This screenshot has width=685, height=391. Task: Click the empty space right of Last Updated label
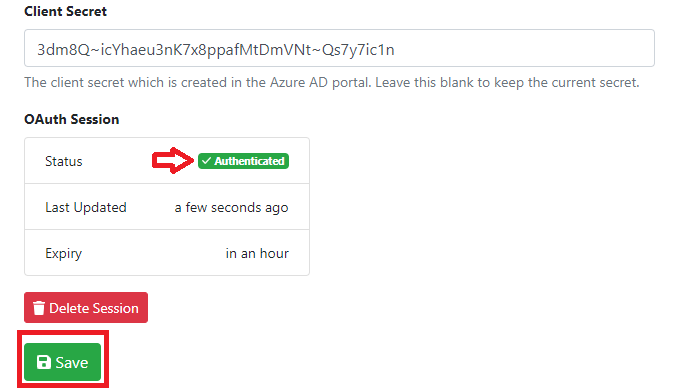151,207
